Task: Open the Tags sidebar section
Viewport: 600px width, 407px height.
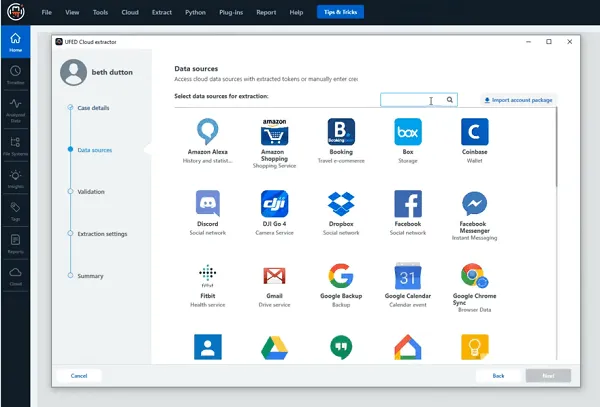Action: 15,212
